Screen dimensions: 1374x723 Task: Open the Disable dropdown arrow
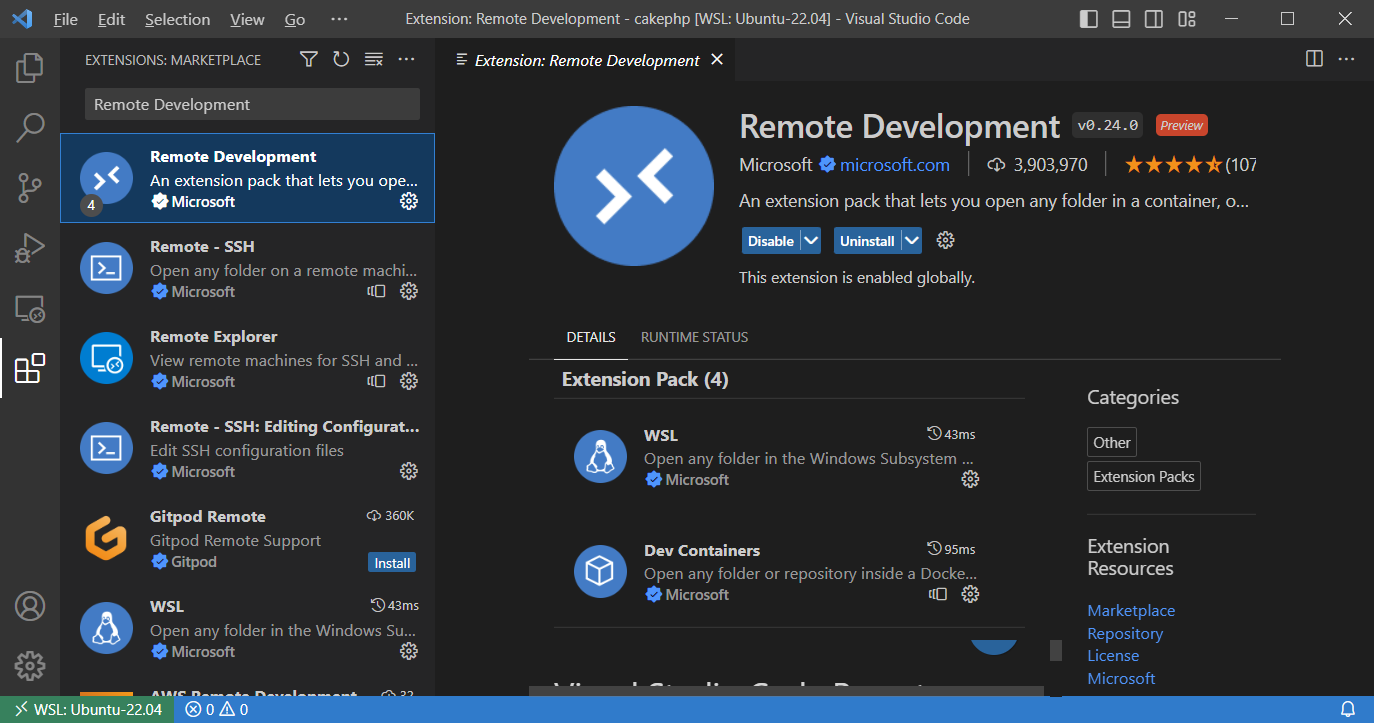click(810, 240)
